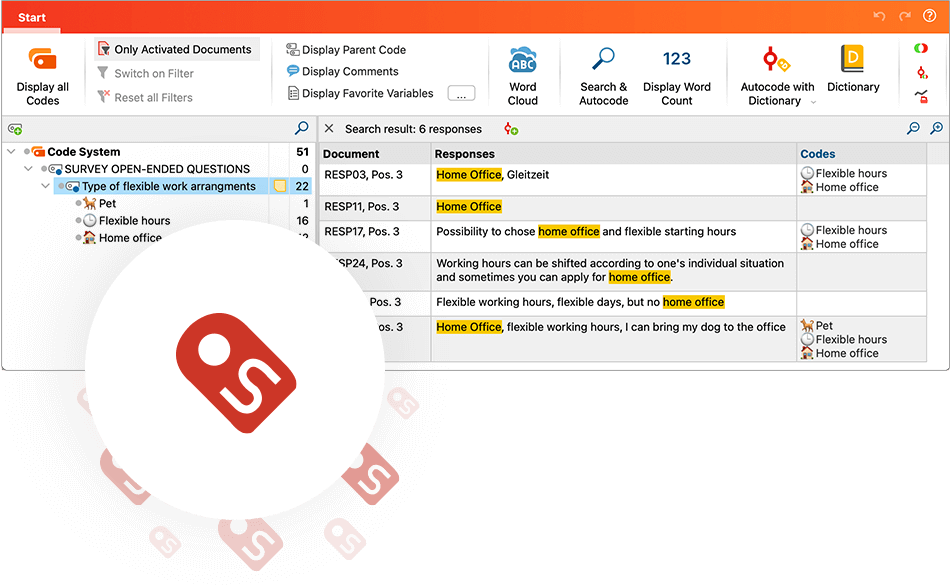Screen dimensions: 950x585
Task: Click the clock icon of Flexible hours code
Action: (x=90, y=220)
